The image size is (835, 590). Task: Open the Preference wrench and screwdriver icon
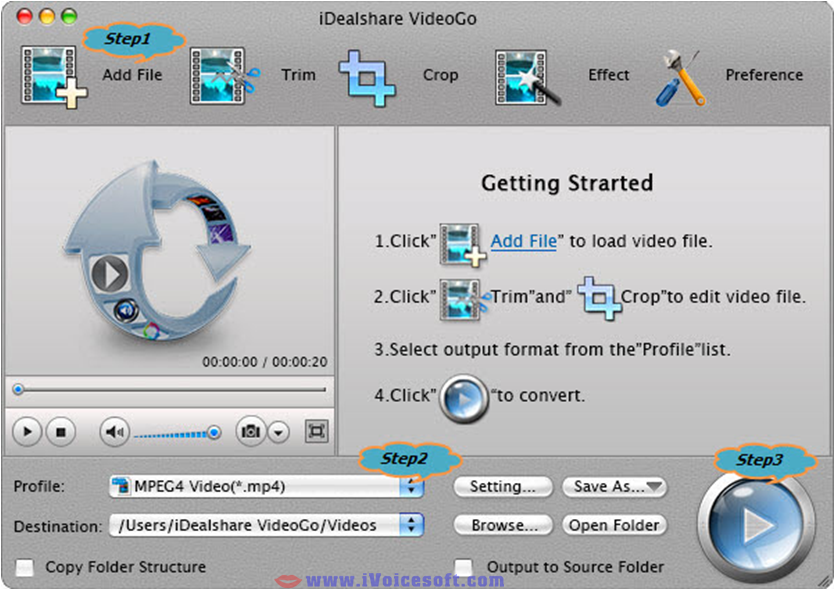tap(680, 77)
